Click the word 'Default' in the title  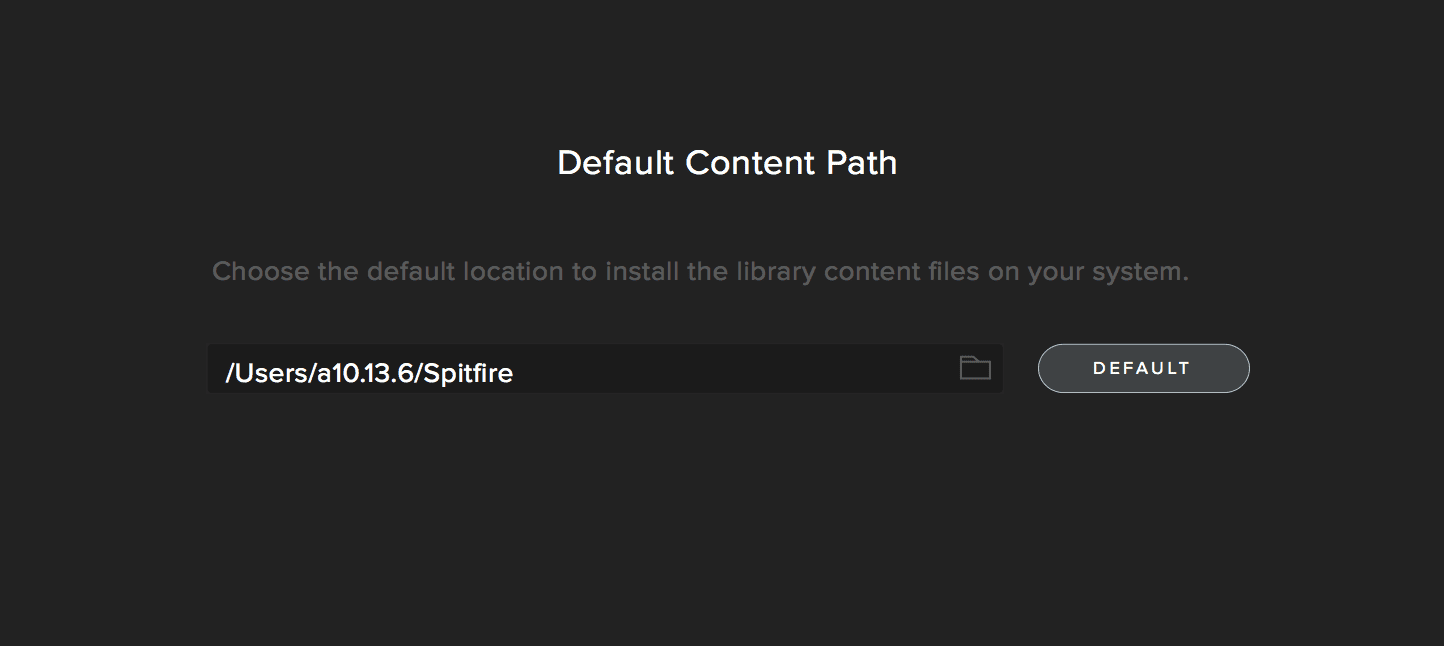point(616,163)
